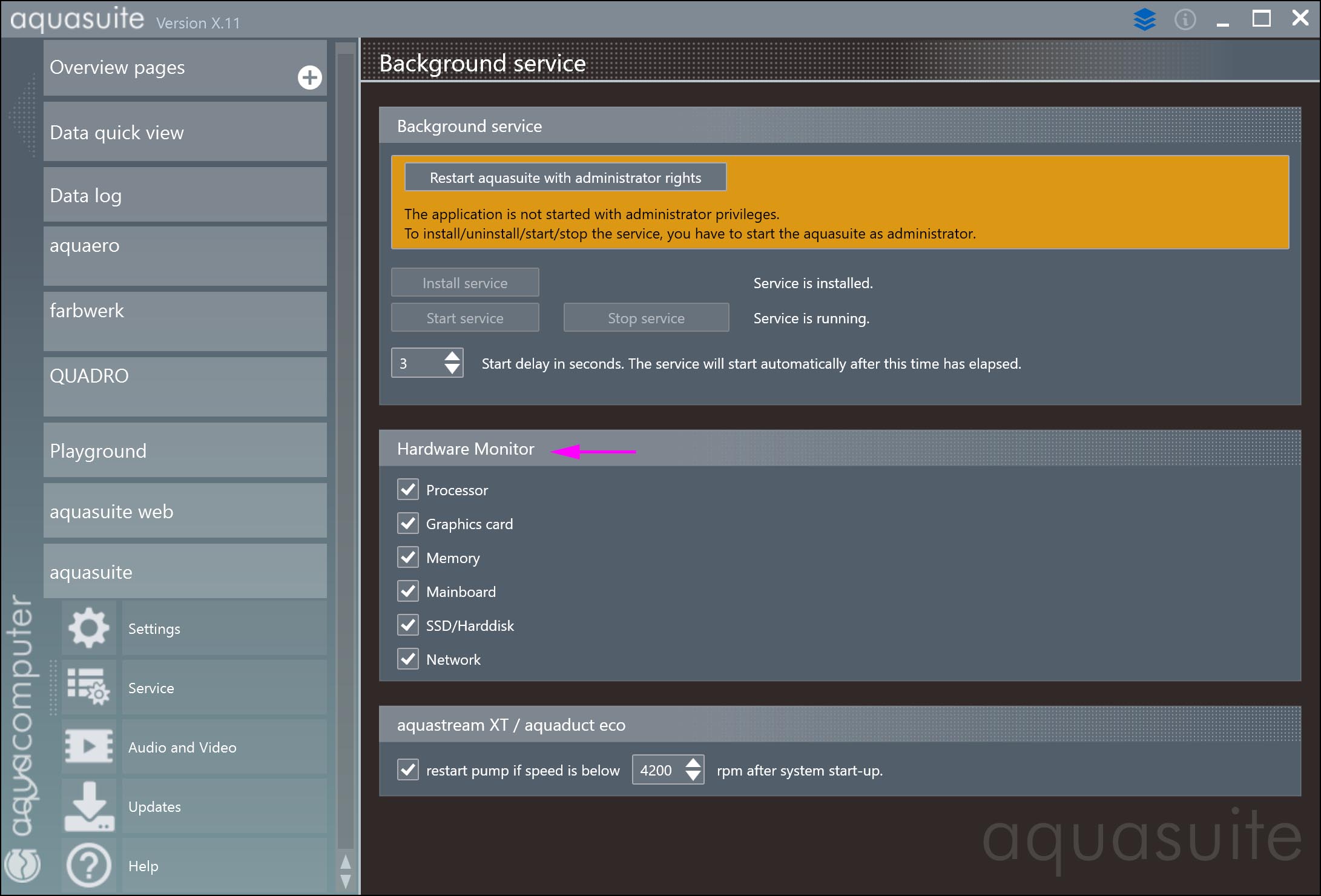The height and width of the screenshot is (896, 1321).
Task: Click the Updates download icon
Action: click(x=89, y=806)
